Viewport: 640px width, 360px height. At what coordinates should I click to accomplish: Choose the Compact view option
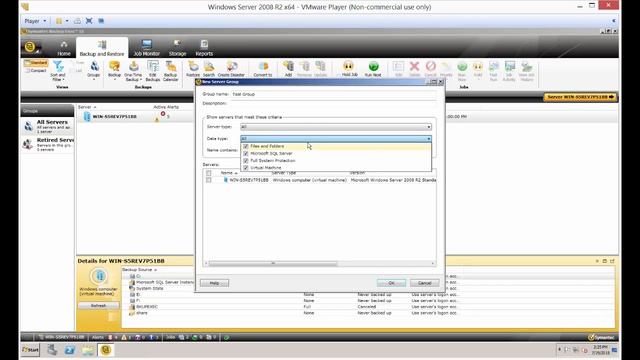tap(36, 71)
